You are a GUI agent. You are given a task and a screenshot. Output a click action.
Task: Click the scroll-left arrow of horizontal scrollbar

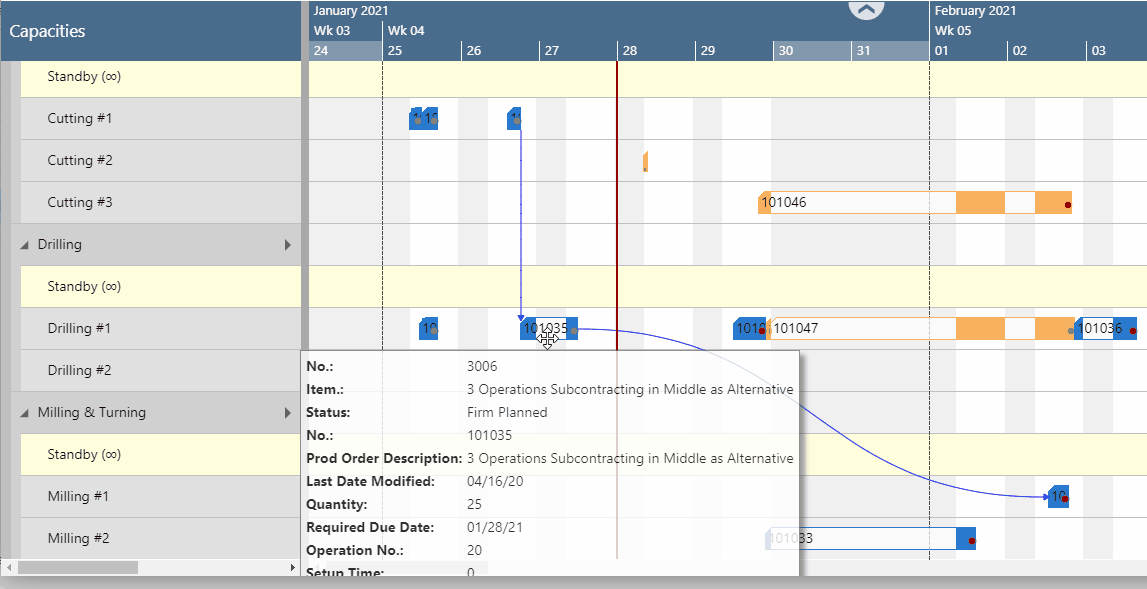[9, 568]
